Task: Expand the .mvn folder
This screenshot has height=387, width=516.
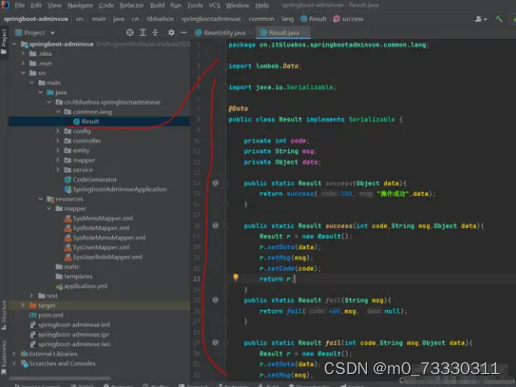Action: (x=23, y=63)
